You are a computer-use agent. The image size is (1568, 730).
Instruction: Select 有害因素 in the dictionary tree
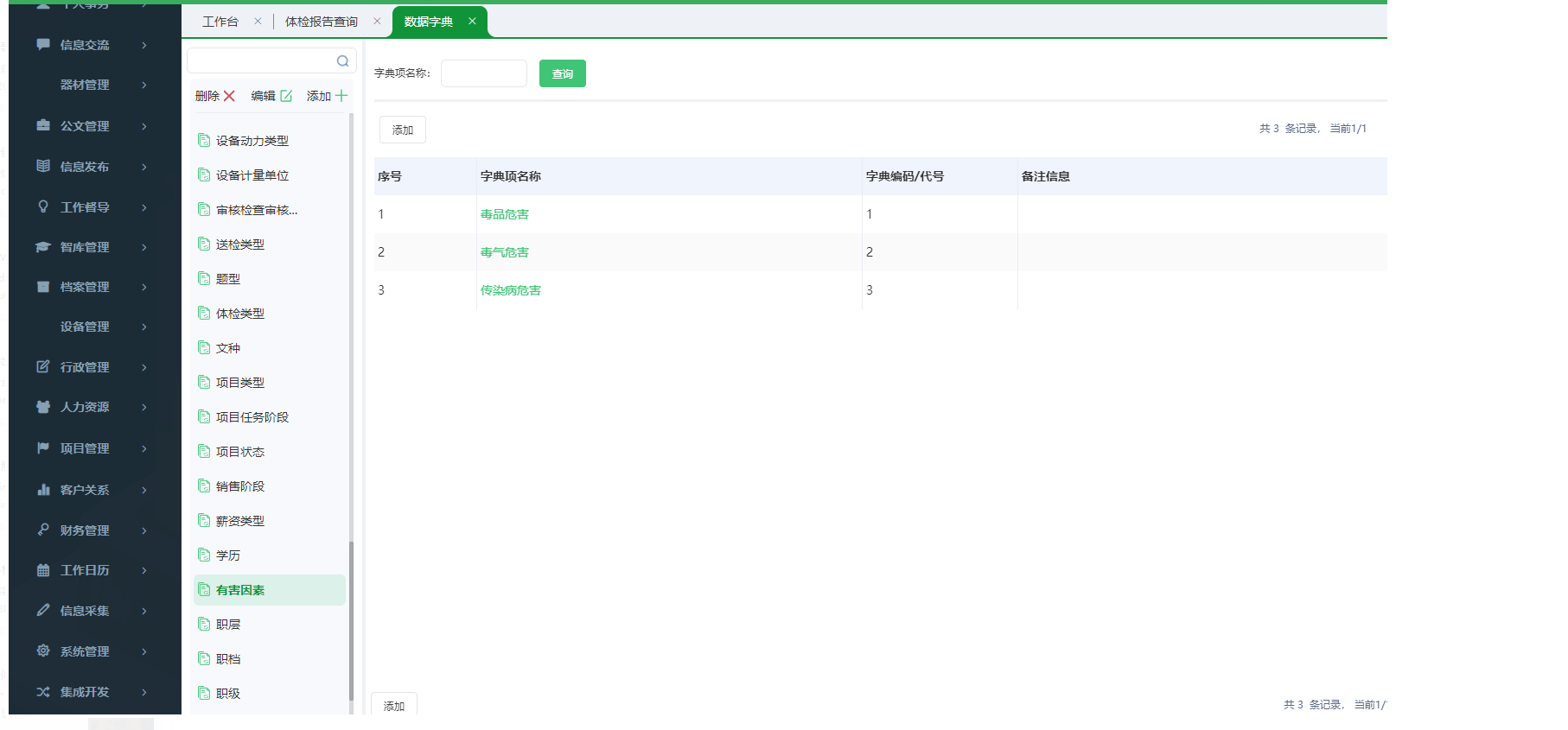coord(270,590)
